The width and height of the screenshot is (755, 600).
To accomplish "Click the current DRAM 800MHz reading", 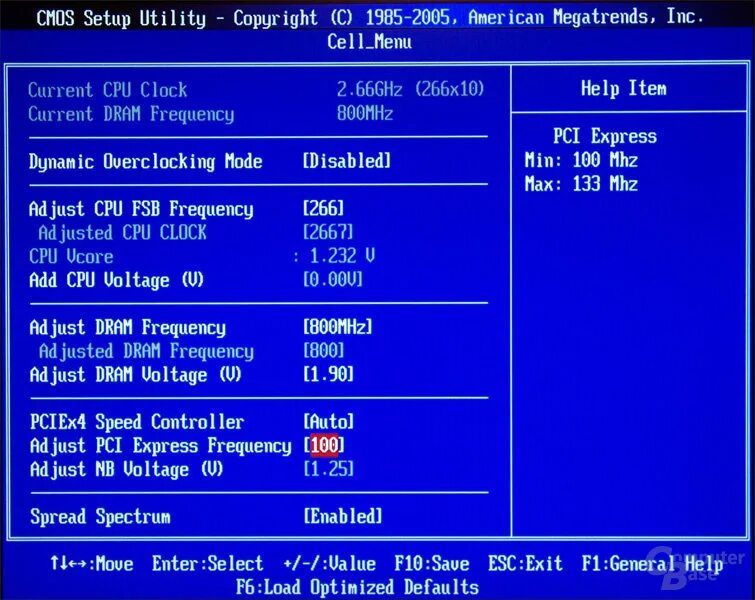I will (364, 113).
